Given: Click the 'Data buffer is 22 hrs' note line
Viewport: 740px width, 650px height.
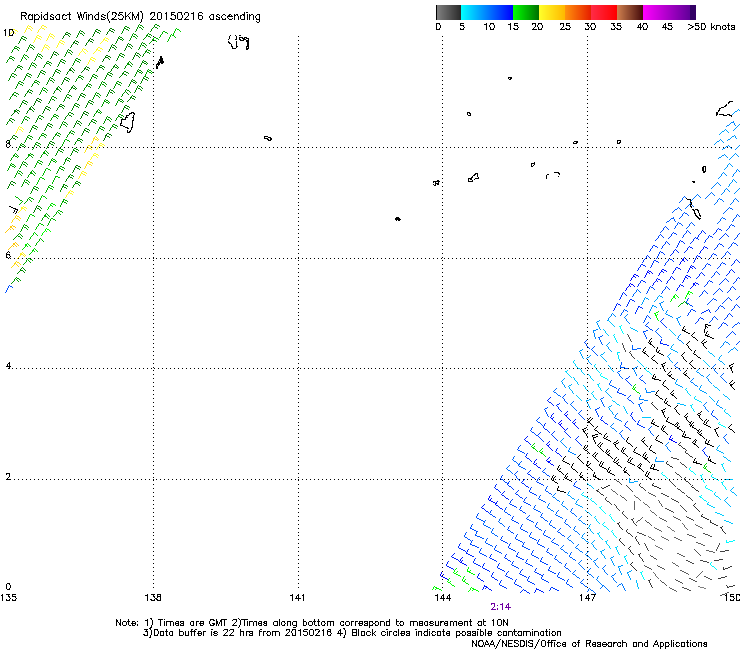Looking at the screenshot, I should click(352, 633).
